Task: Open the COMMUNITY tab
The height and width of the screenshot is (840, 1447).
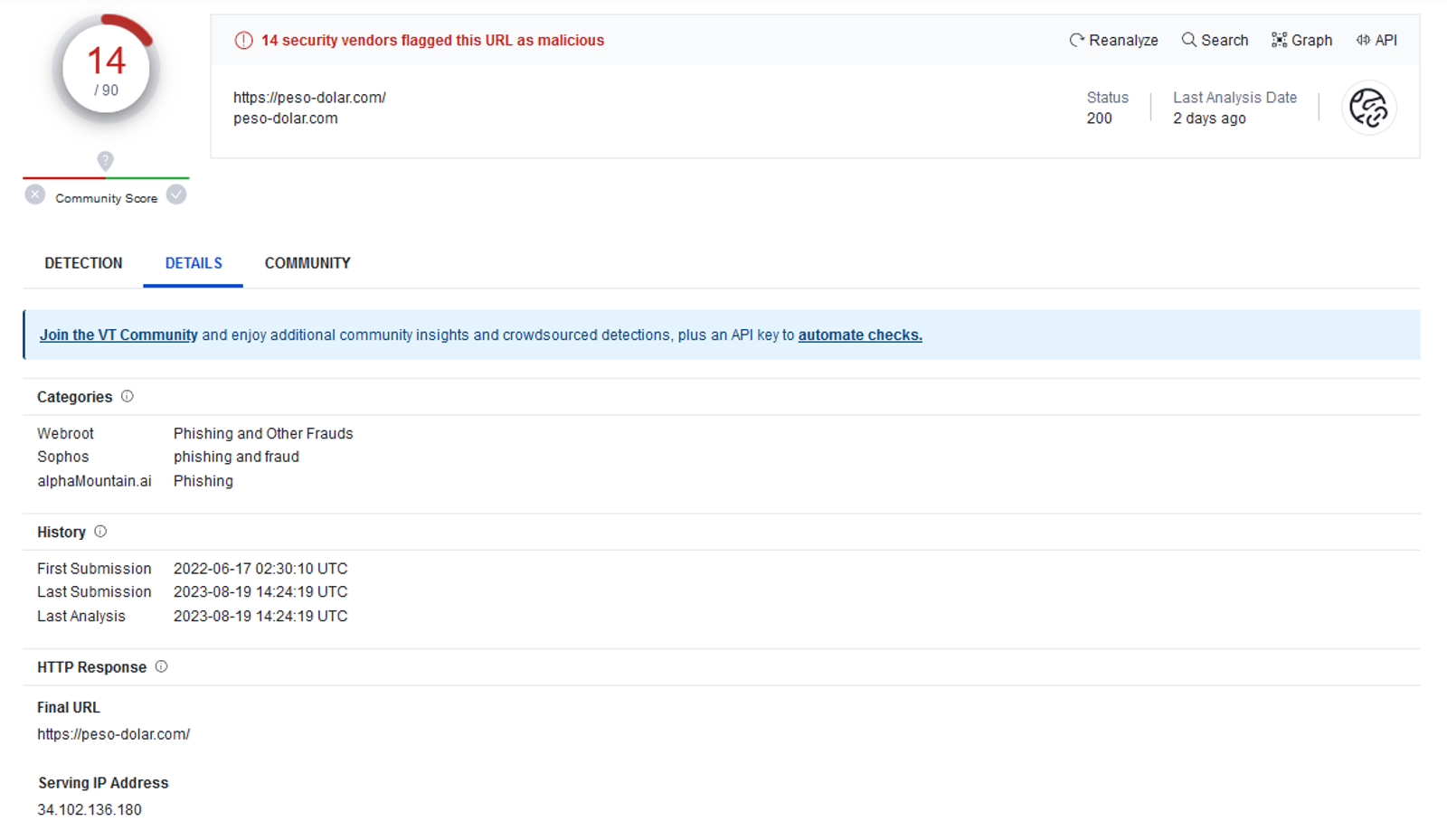Action: tap(307, 263)
